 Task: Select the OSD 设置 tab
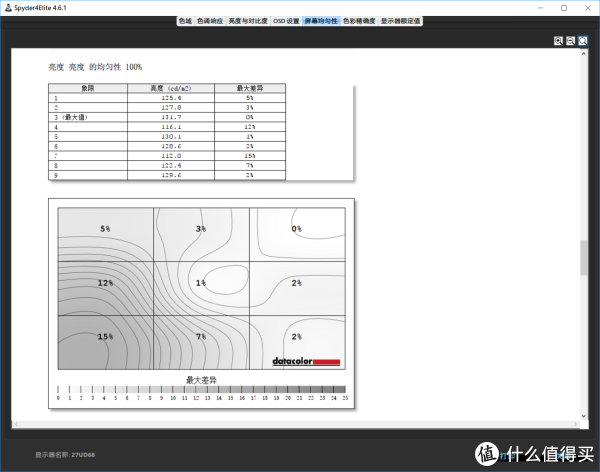click(286, 21)
